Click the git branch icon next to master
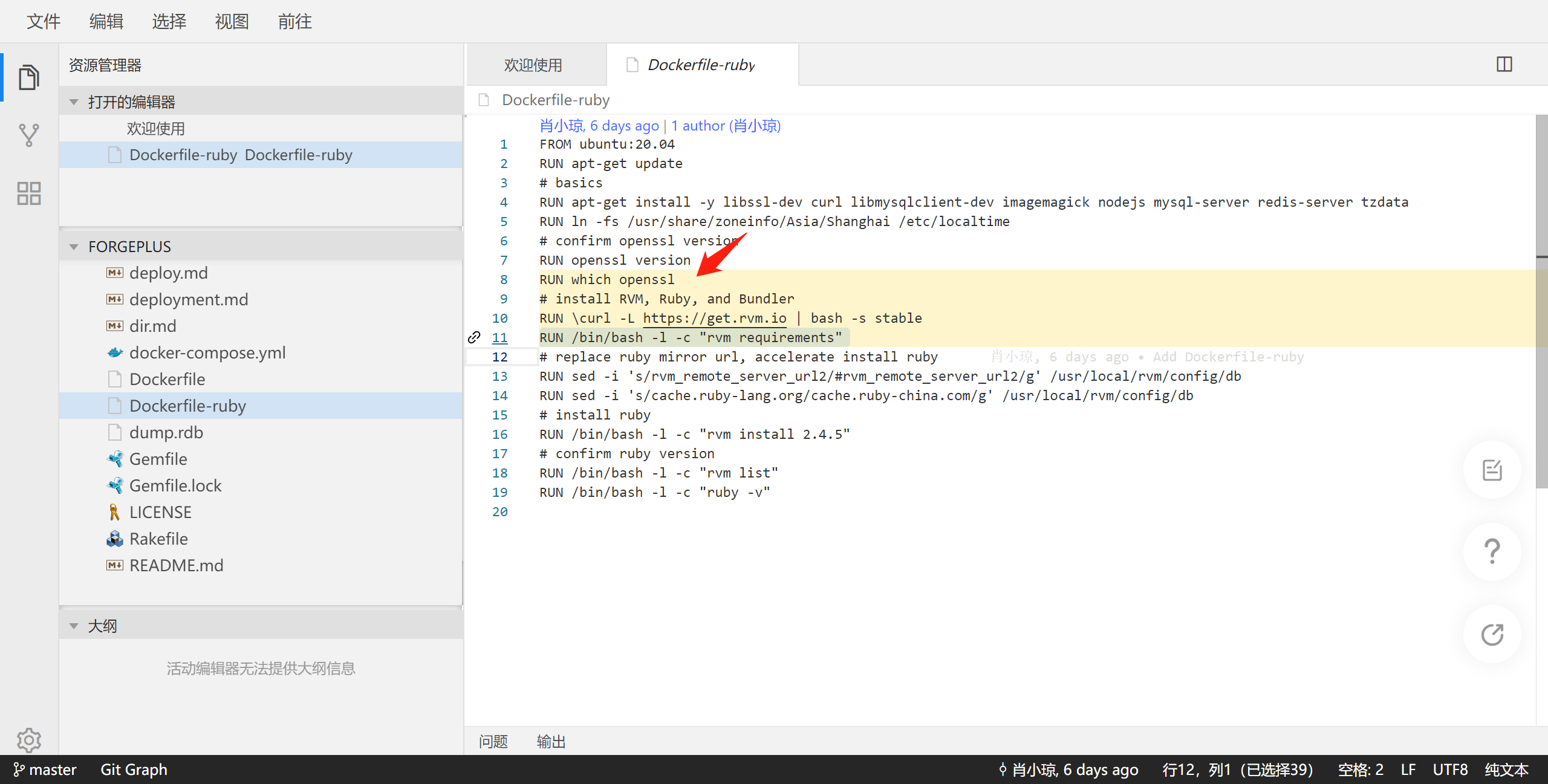 point(19,769)
